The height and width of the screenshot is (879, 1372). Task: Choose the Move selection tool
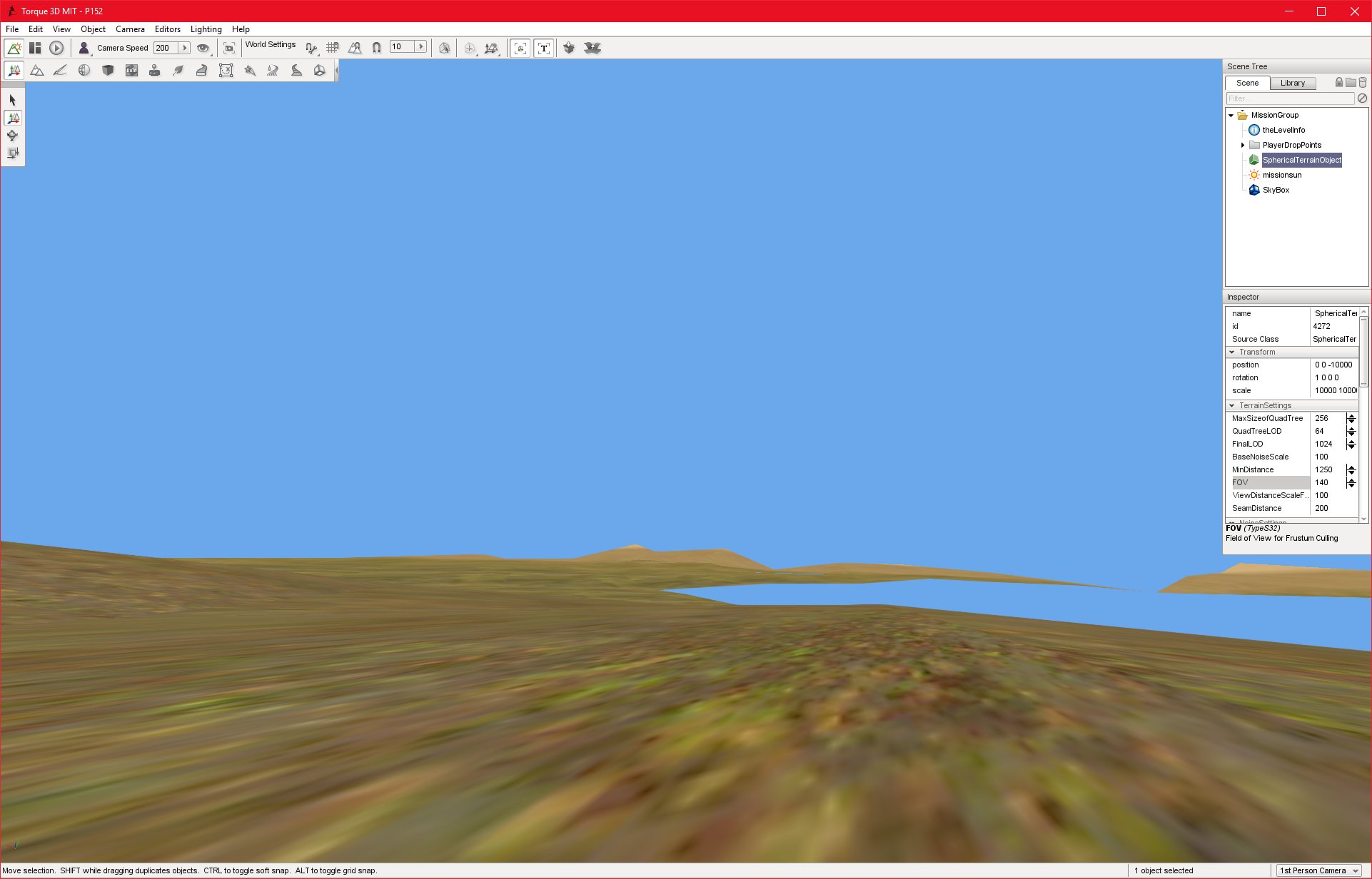tap(13, 118)
